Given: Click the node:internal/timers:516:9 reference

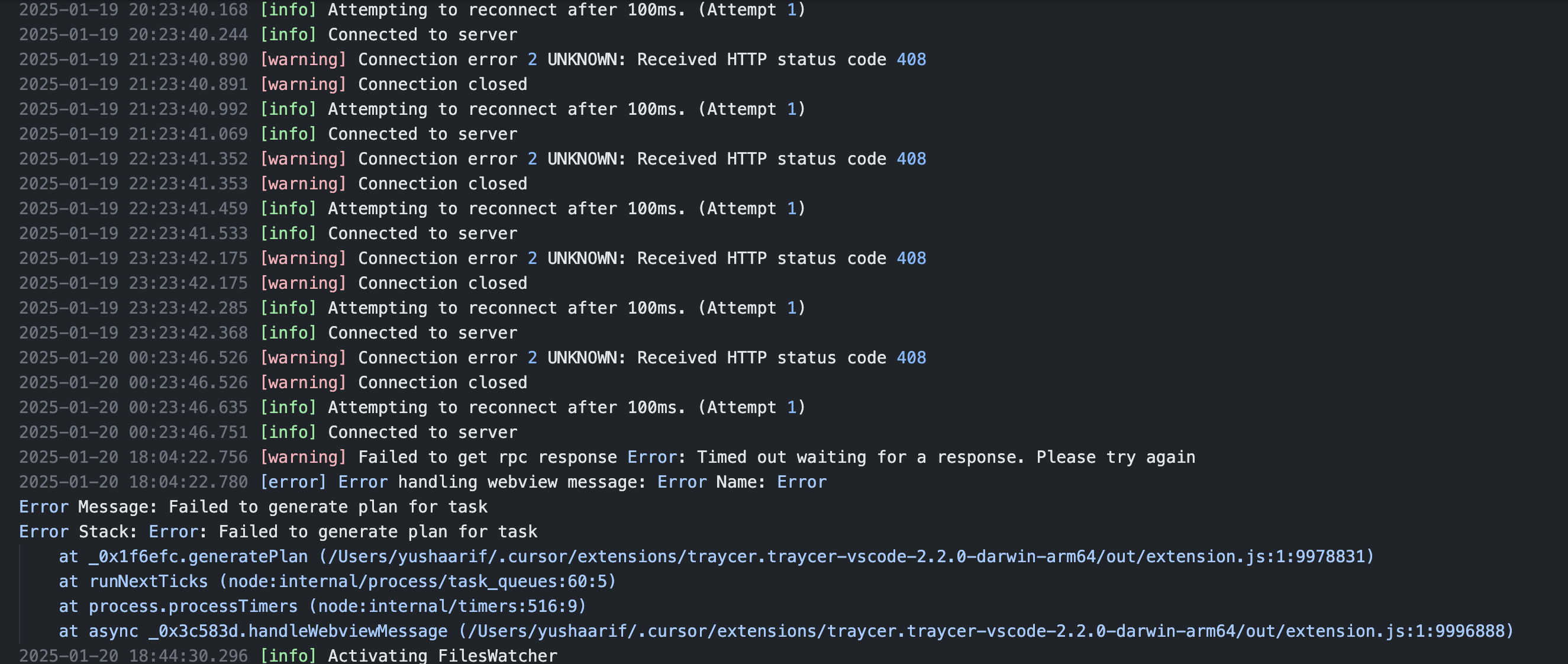Looking at the screenshot, I should (447, 605).
